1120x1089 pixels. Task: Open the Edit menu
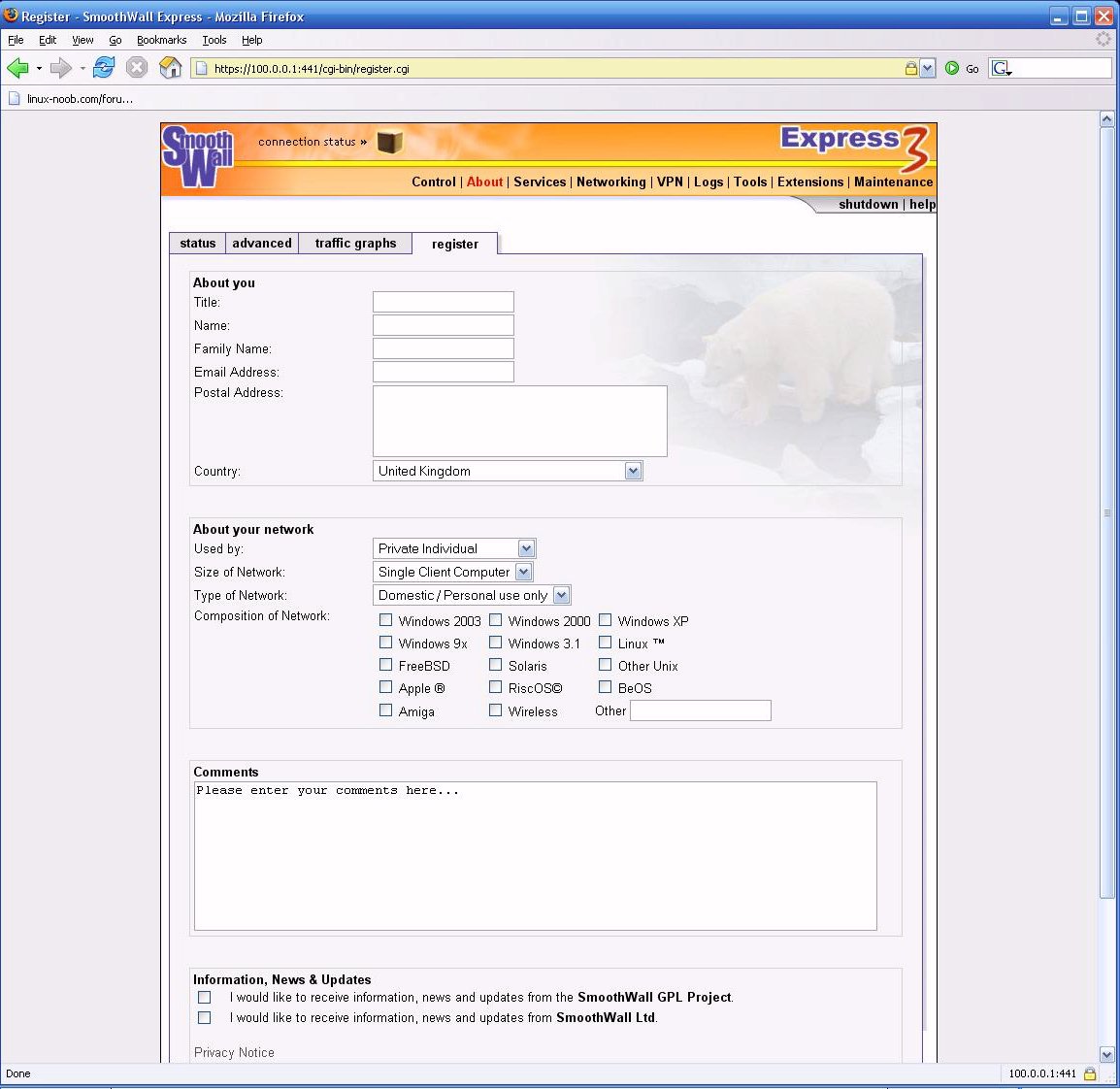tap(48, 40)
